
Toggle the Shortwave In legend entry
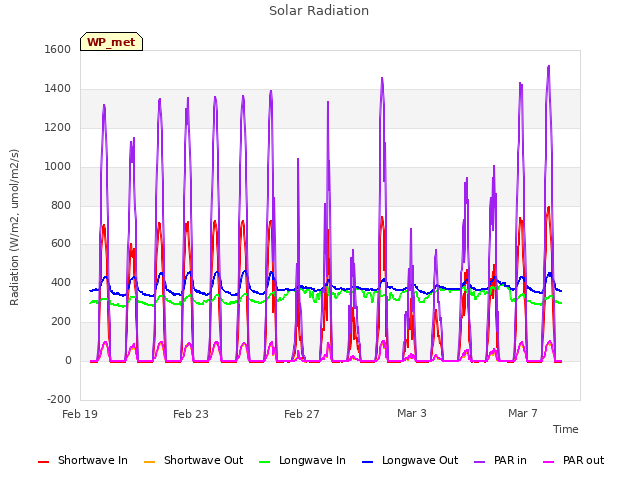pos(83,460)
